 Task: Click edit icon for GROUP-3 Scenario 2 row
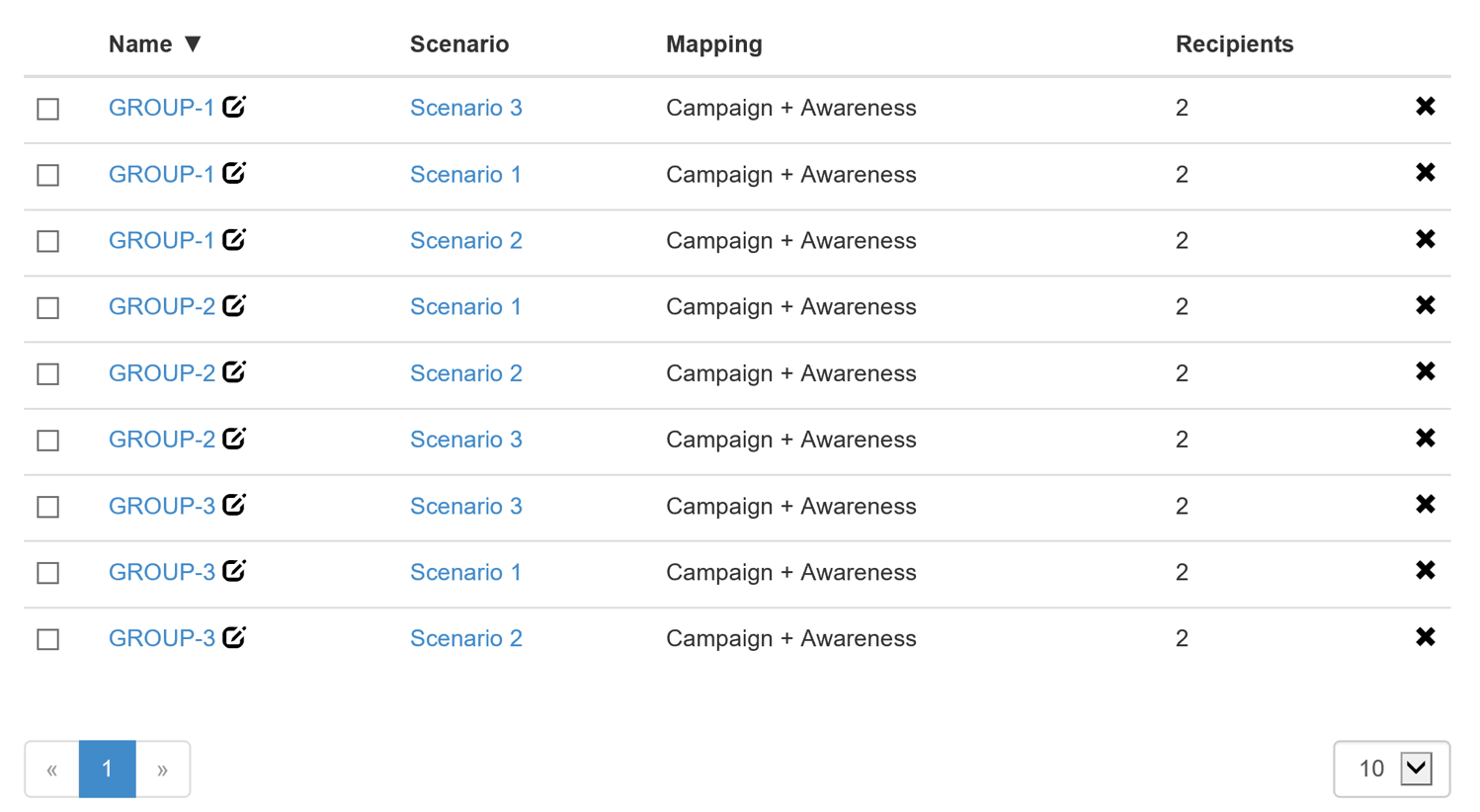pos(234,637)
